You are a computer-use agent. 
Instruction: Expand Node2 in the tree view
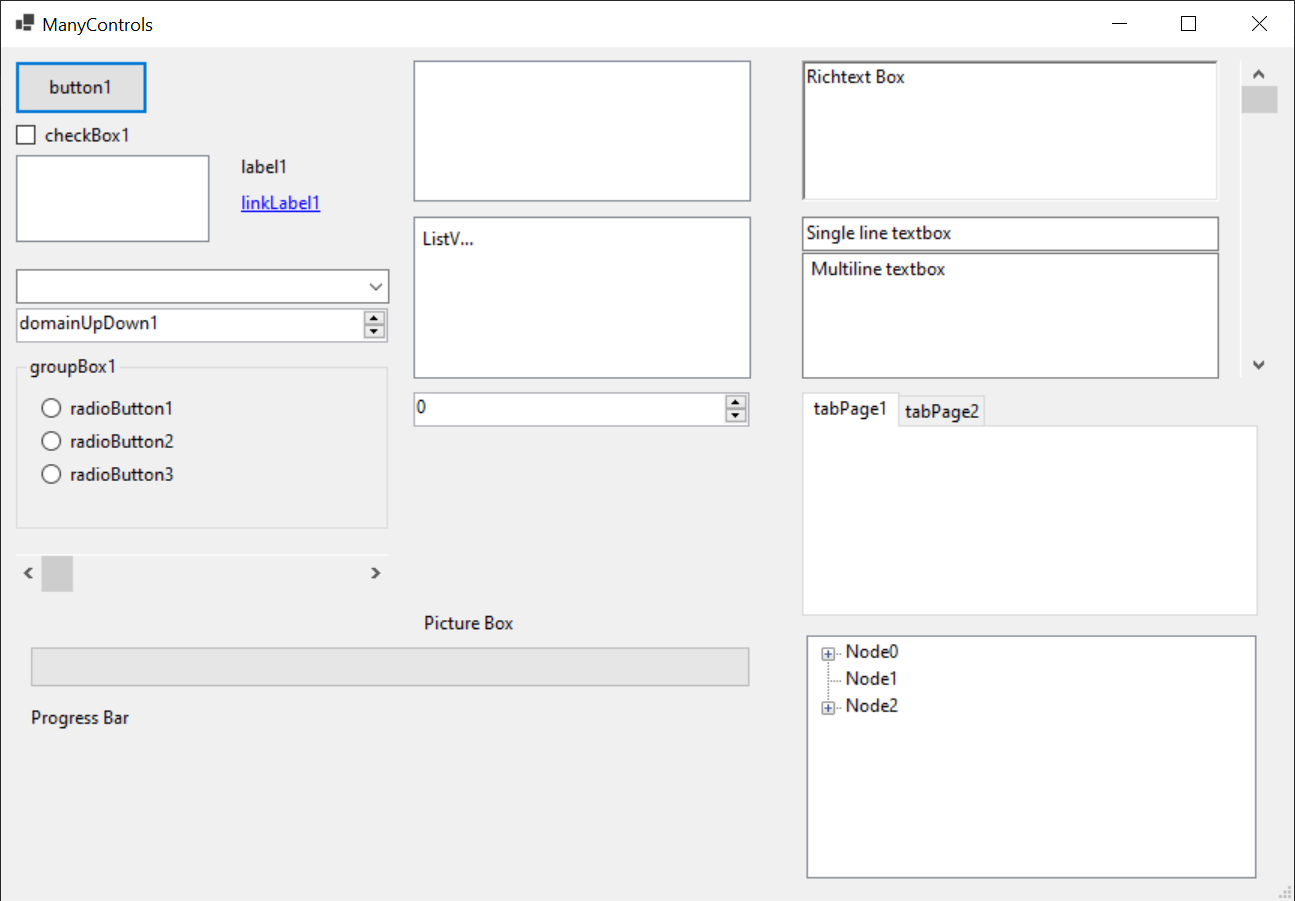(x=828, y=708)
